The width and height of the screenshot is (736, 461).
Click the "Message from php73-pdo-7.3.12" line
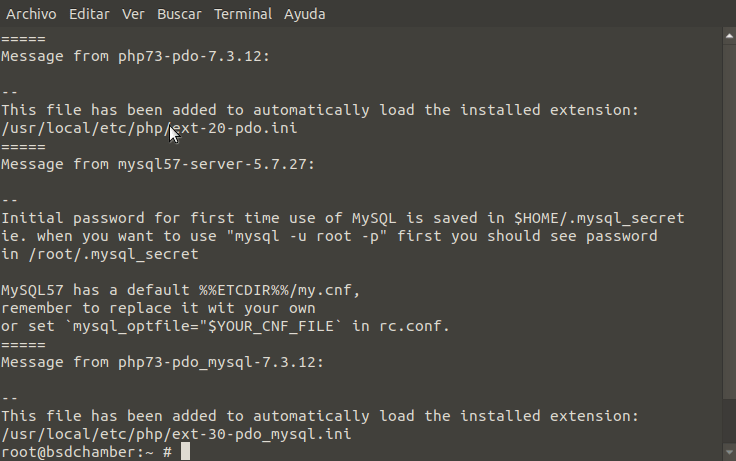(x=136, y=56)
